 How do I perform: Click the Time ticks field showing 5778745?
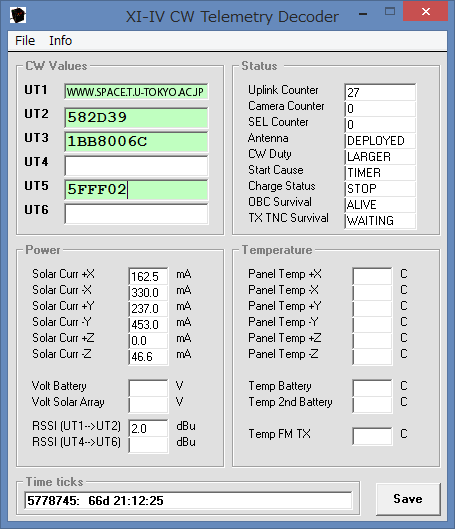click(x=188, y=500)
